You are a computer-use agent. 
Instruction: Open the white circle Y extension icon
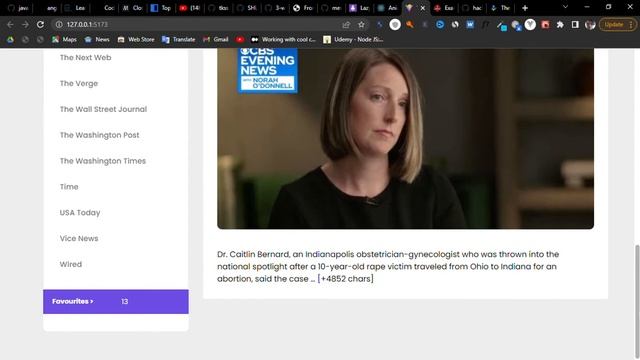[x=530, y=24]
